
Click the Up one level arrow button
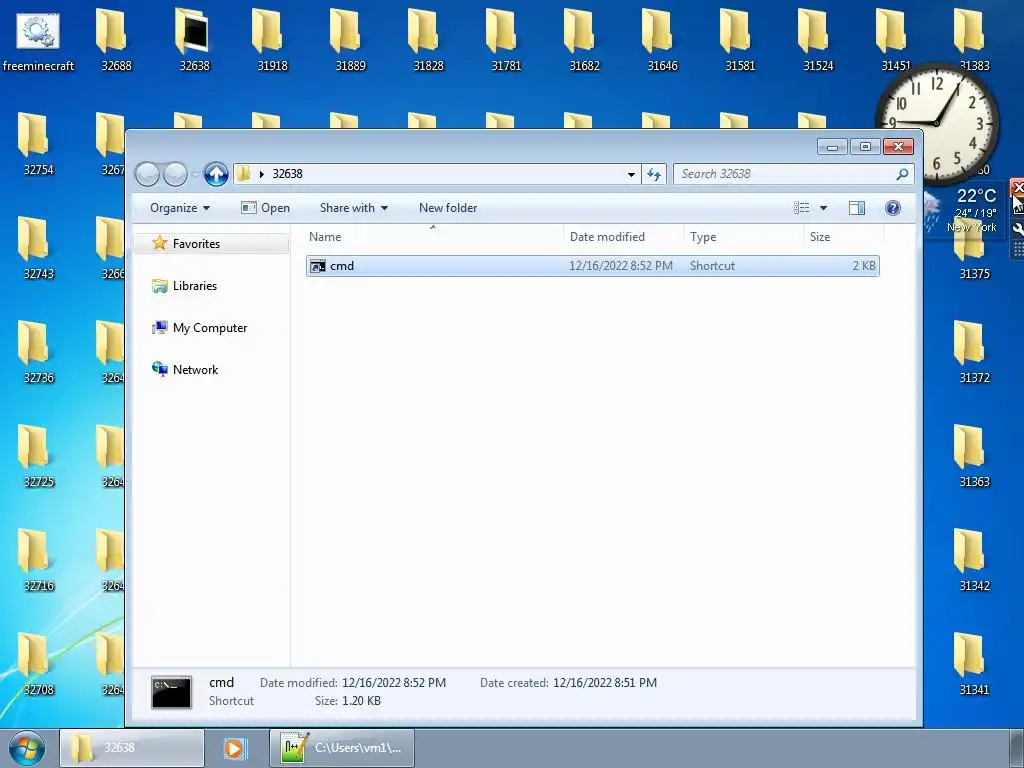click(x=216, y=174)
